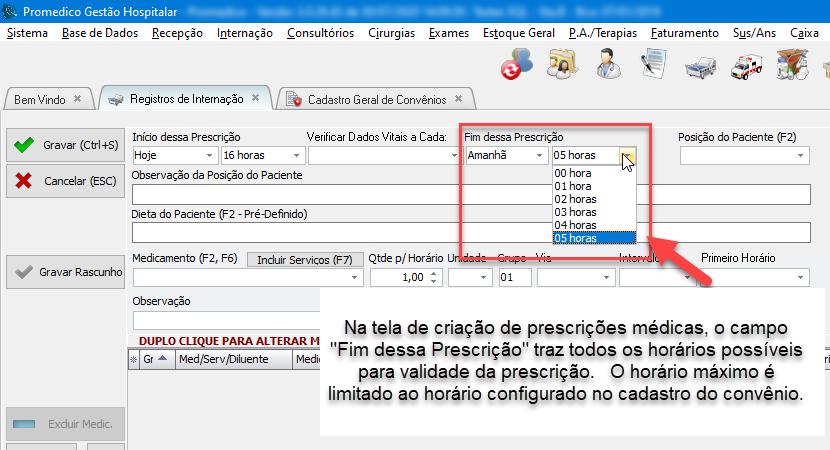The height and width of the screenshot is (450, 830).
Task: Expand the Início dessa Prescrição day dropdown
Action: click(209, 156)
